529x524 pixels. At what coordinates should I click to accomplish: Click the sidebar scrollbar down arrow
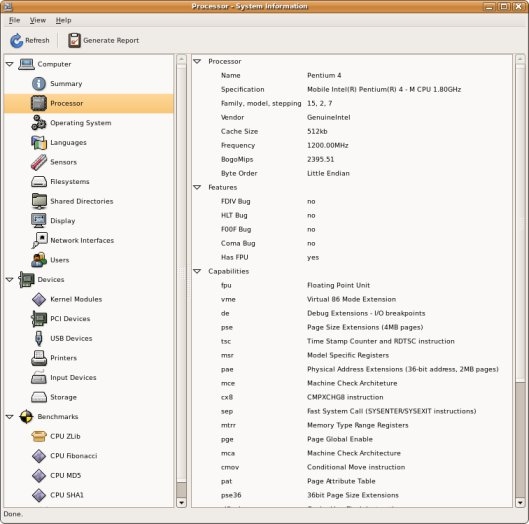coord(182,503)
